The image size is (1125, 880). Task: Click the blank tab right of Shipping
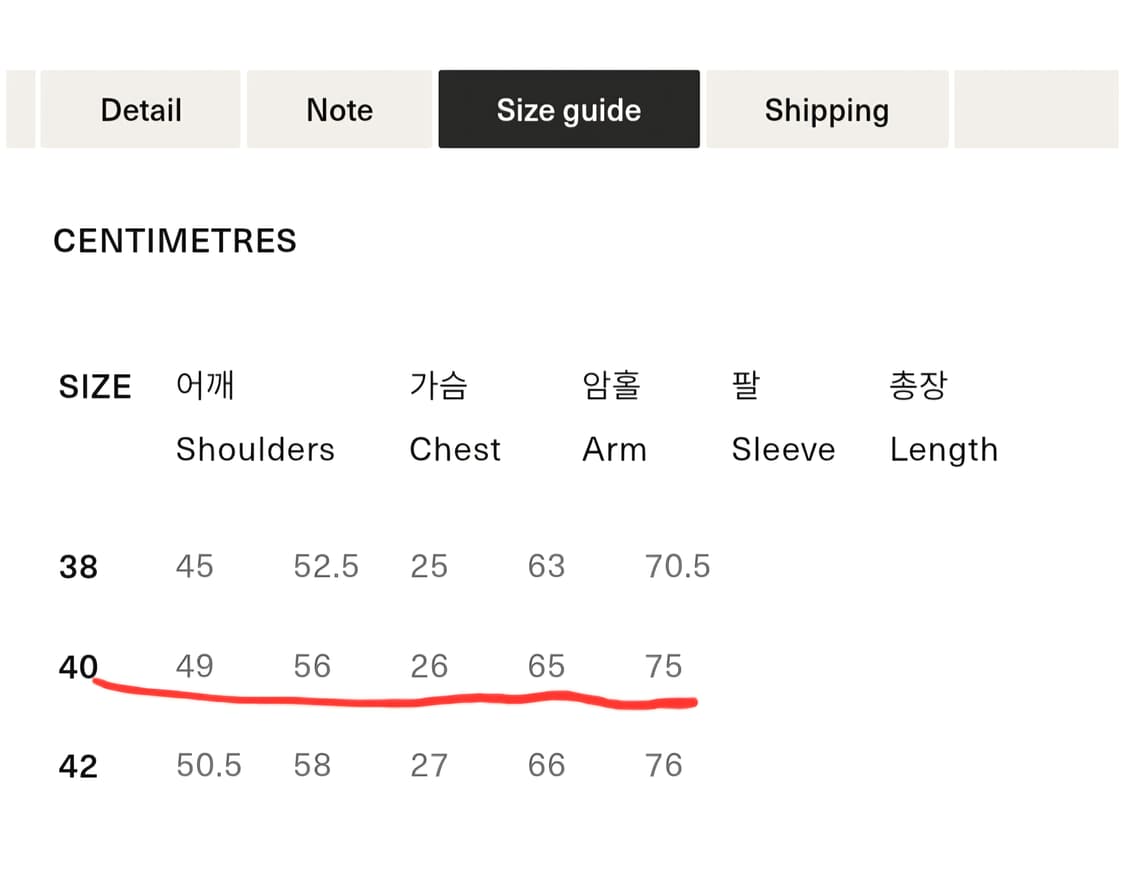pos(1035,110)
